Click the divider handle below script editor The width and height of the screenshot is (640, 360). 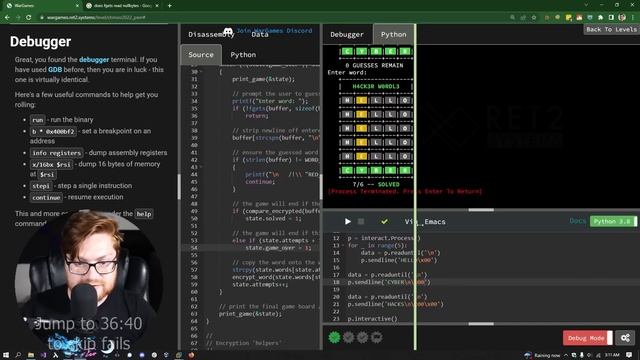[x=481, y=324]
